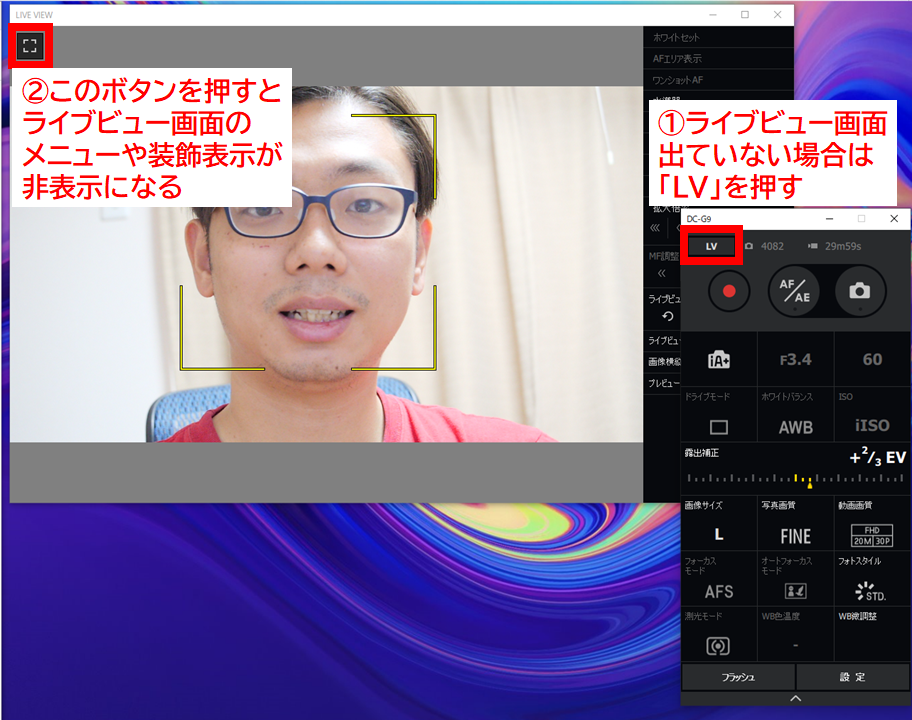Open the iISO sensitivity setting
Image resolution: width=912 pixels, height=720 pixels.
click(x=872, y=426)
